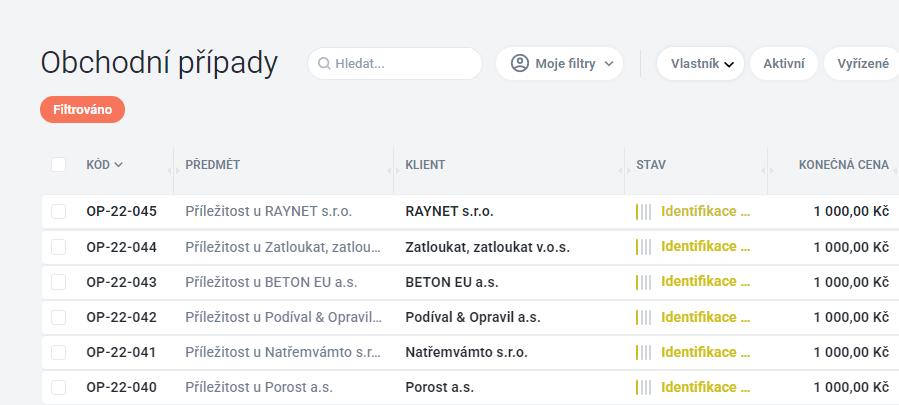Open client link Zatloukat, zatloukat v.o.s.
Screen dimensions: 899x405
tap(487, 247)
